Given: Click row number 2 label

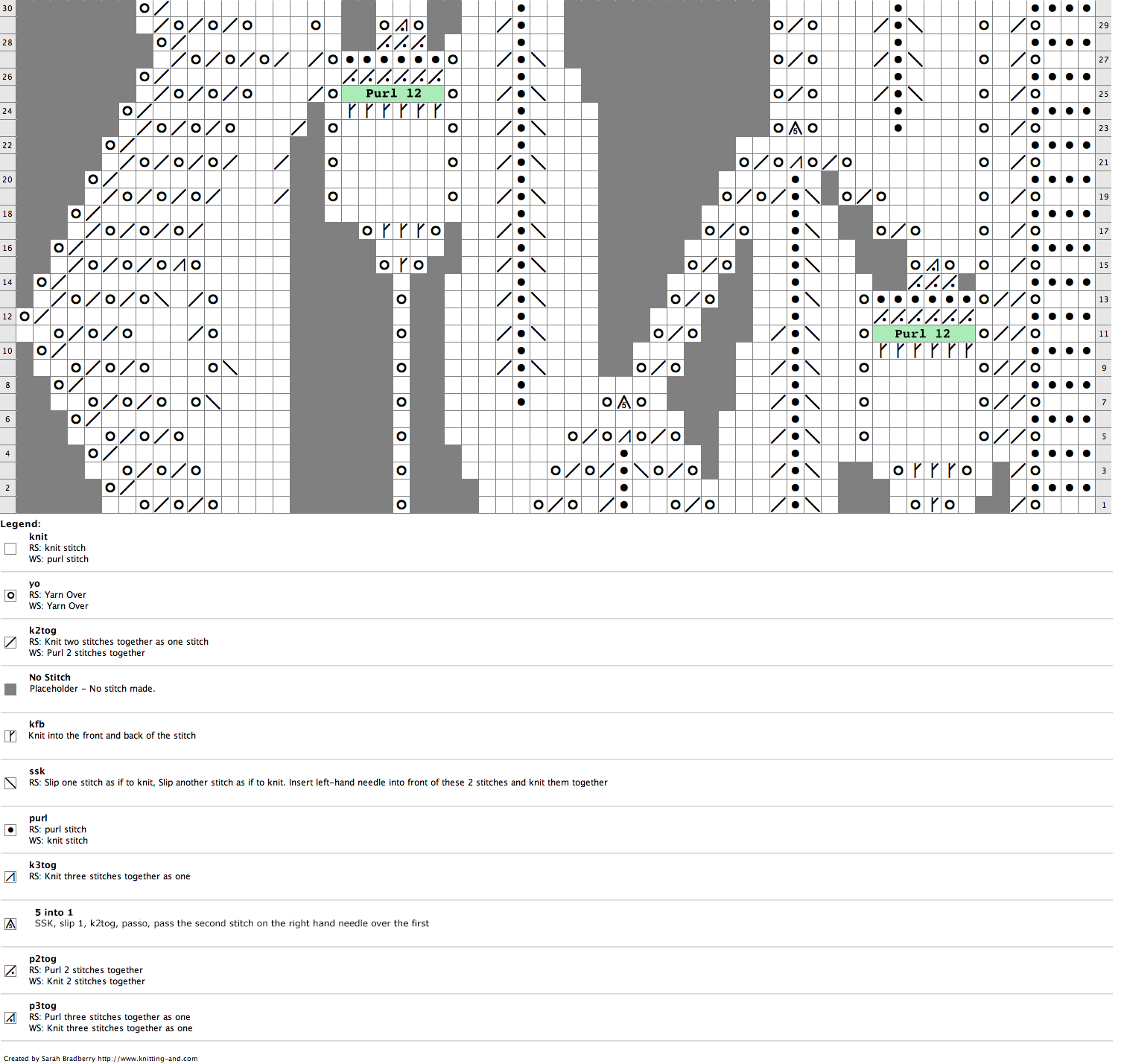Looking at the screenshot, I should (7, 488).
